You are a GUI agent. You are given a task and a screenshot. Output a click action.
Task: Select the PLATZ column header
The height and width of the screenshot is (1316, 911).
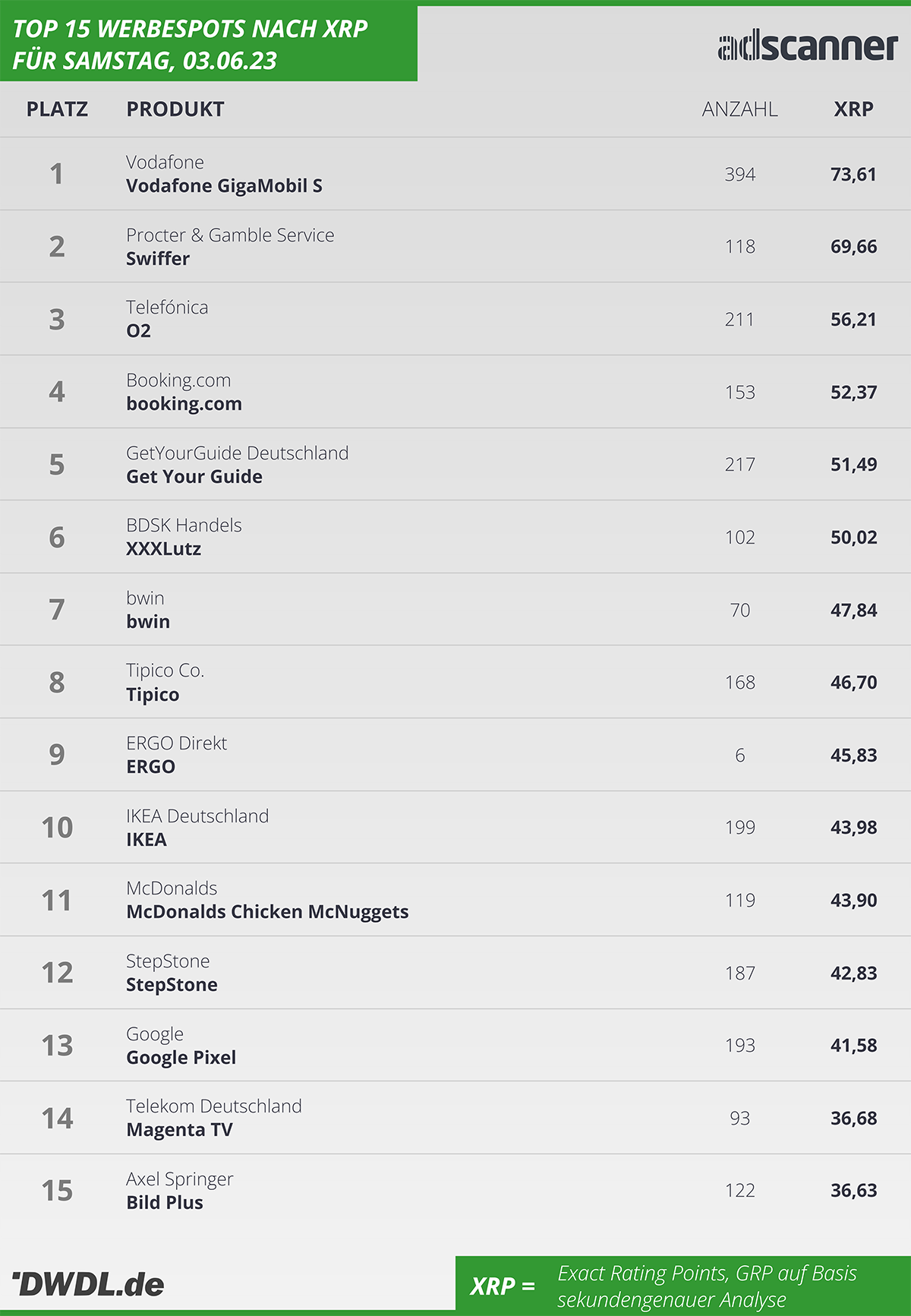pos(57,109)
